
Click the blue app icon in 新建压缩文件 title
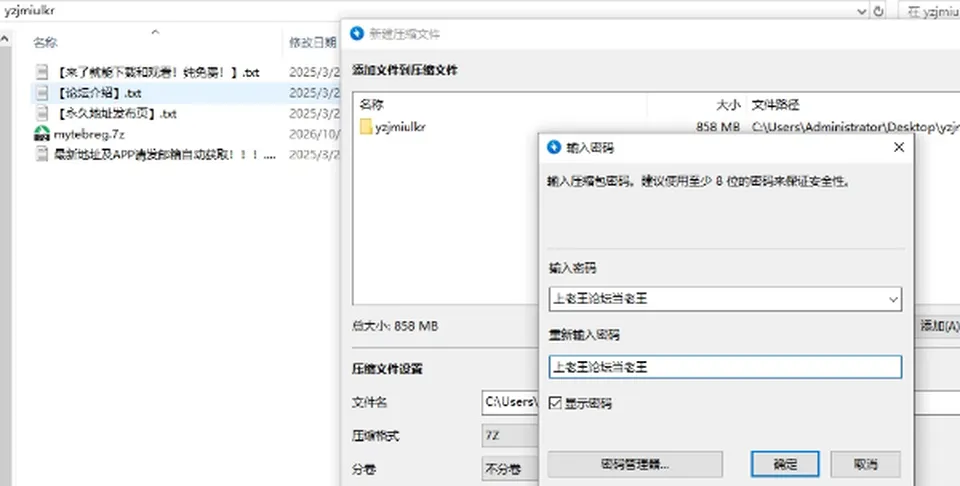pos(357,34)
